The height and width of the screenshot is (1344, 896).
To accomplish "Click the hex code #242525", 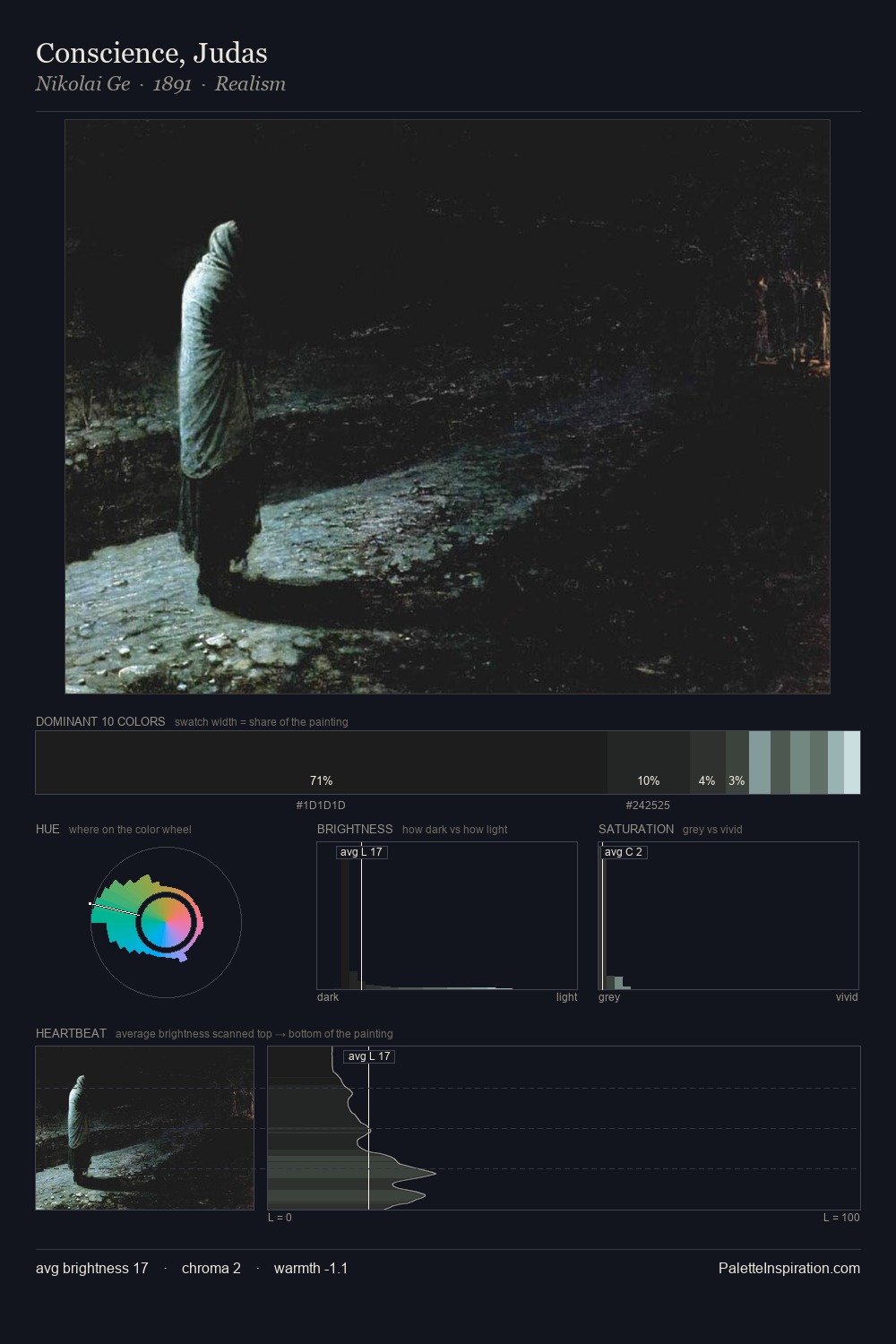I will tap(648, 806).
